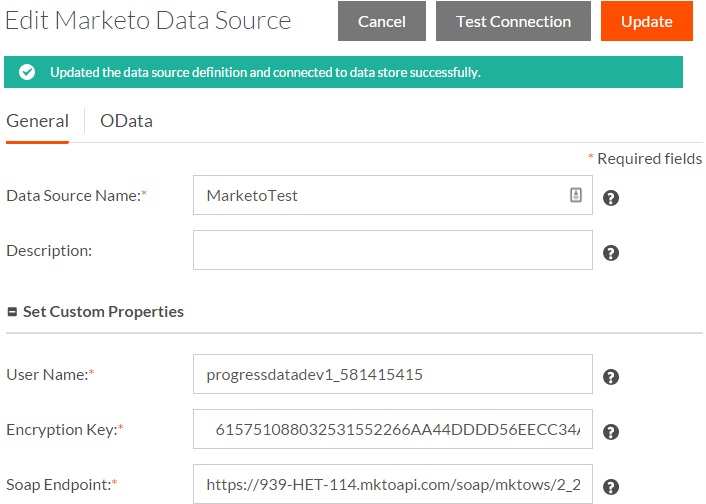The height and width of the screenshot is (504, 706).
Task: Open help for Soap Endpoint field
Action: point(611,486)
